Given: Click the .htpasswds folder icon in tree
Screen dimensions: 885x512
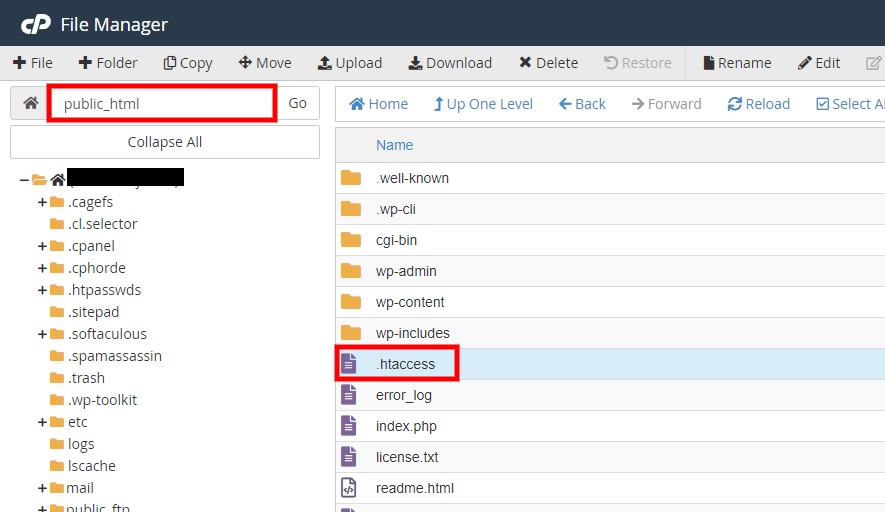Looking at the screenshot, I should click(x=57, y=290).
